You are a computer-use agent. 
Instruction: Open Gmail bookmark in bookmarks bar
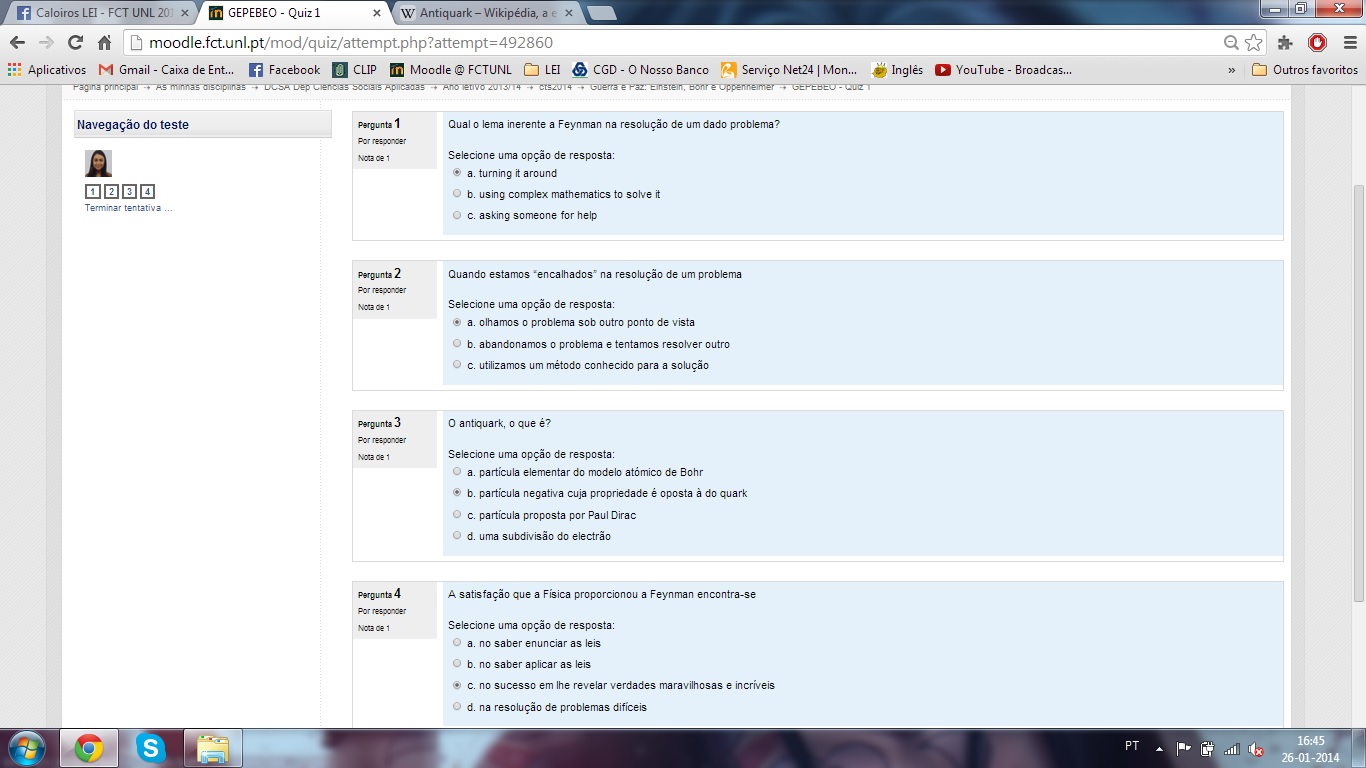point(166,70)
